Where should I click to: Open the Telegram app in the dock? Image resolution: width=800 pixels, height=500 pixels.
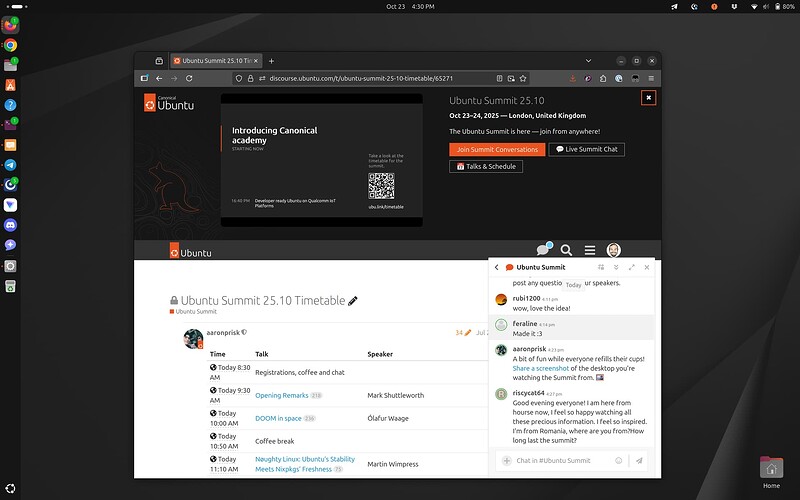pyautogui.click(x=10, y=165)
